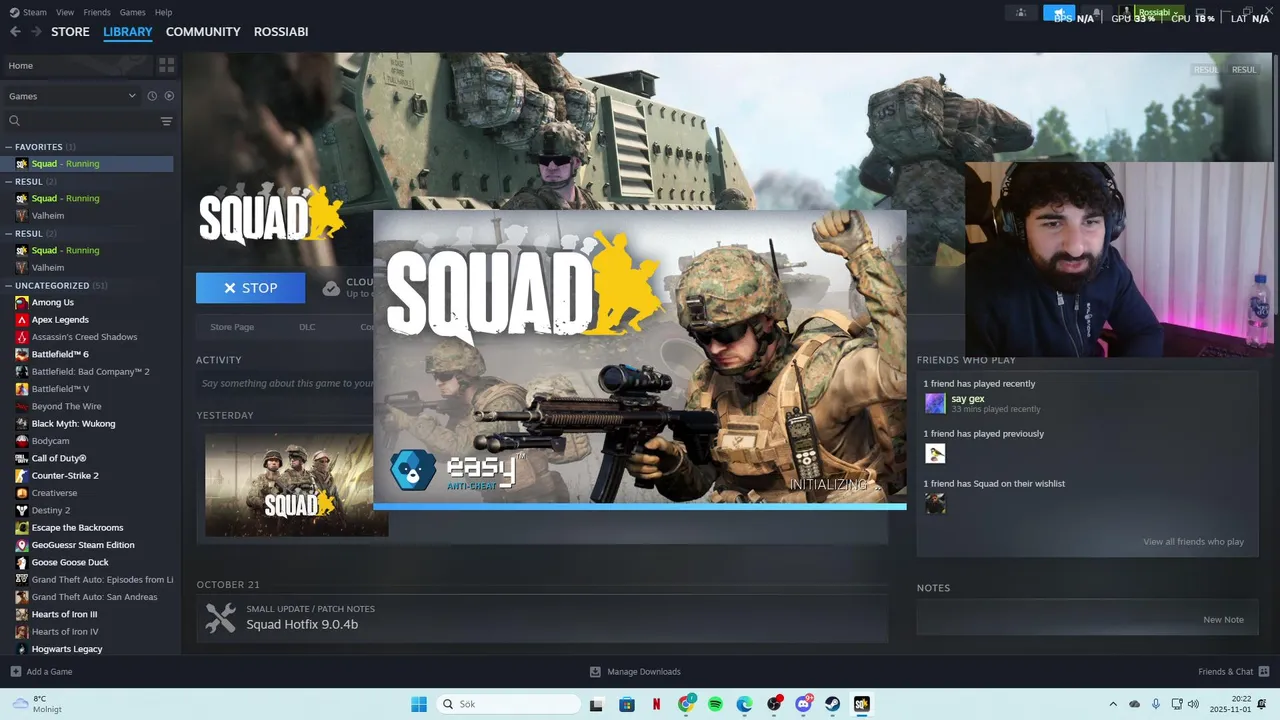Viewport: 1280px width, 720px height.
Task: Click the Counter-Strike 2 game icon
Action: click(x=22, y=476)
